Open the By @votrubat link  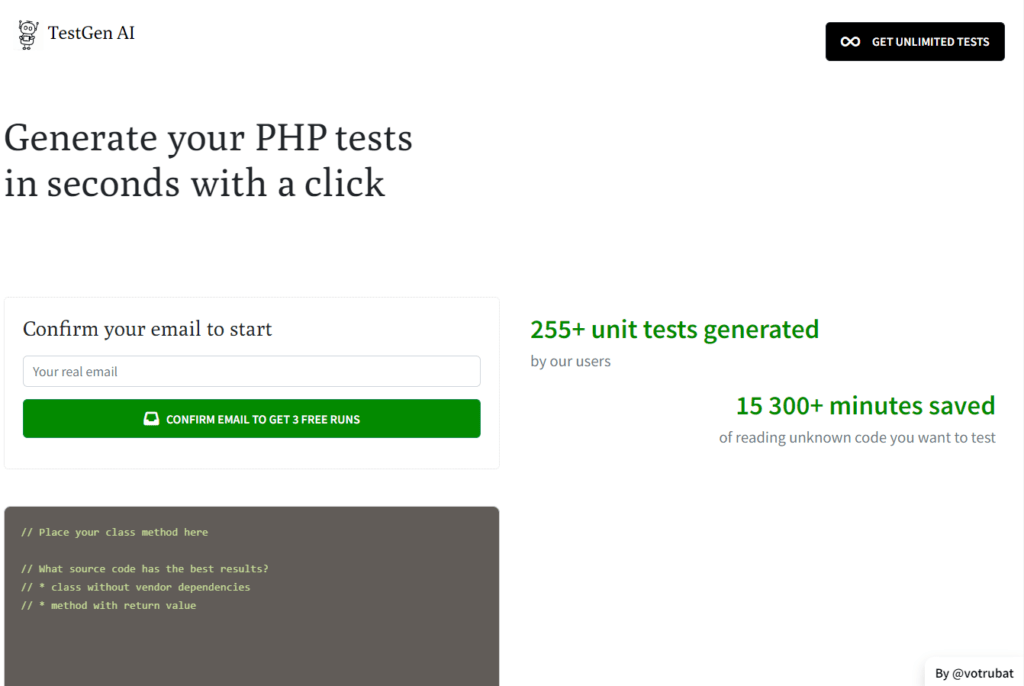click(974, 673)
